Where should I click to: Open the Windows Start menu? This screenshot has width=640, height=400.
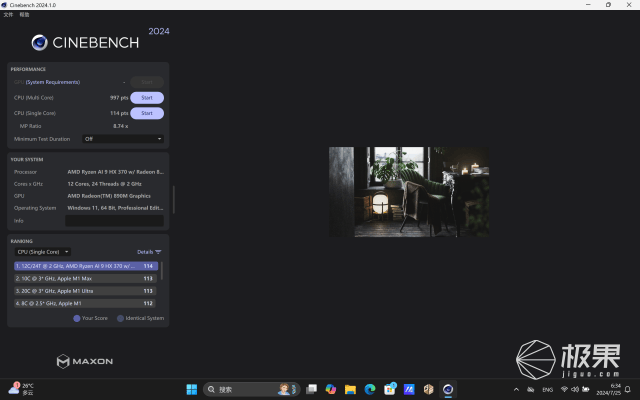point(191,389)
